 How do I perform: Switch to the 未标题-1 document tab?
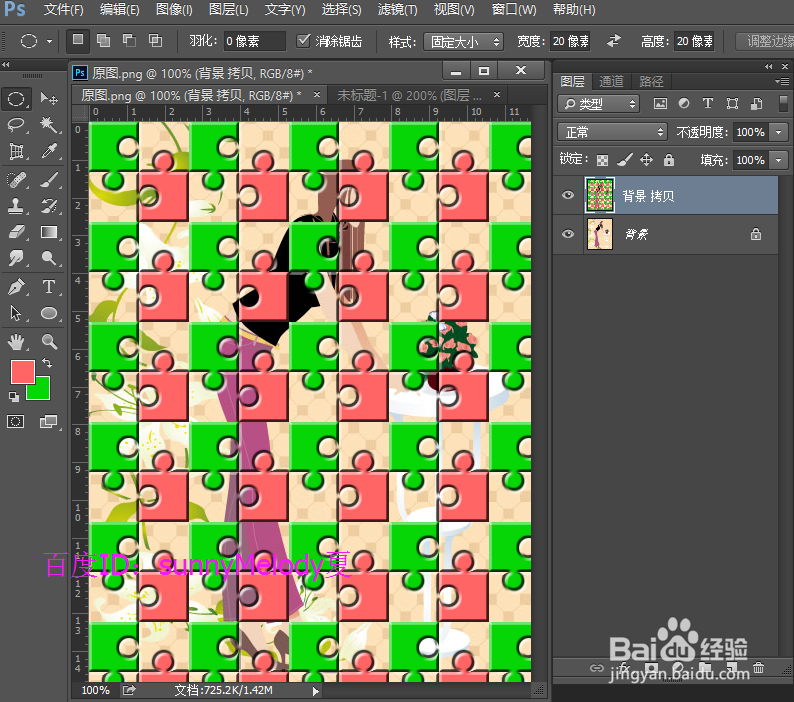click(x=409, y=95)
